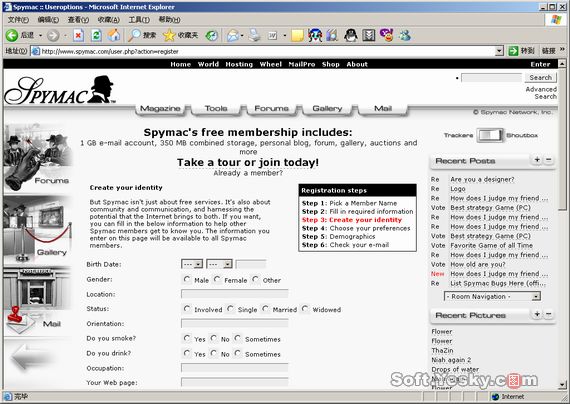
Task: Click the large grey back arrow graphic
Action: [x=33, y=357]
